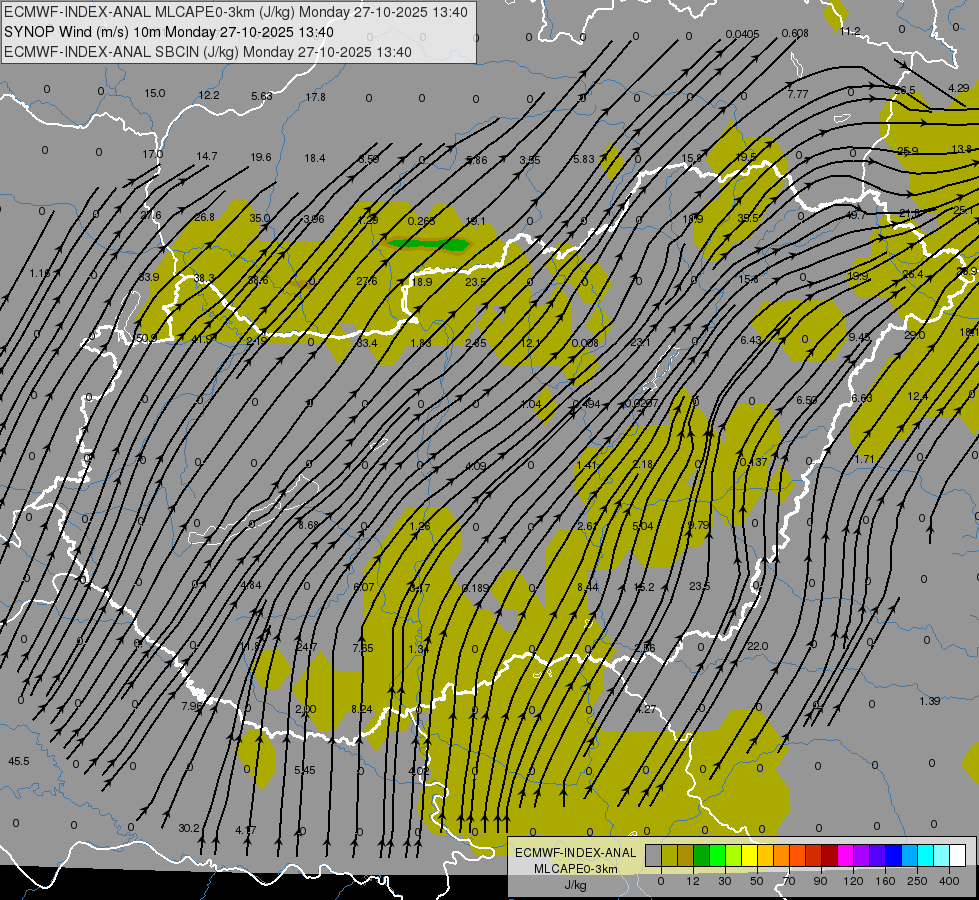The image size is (979, 900).
Task: Click the map value '12.4'
Action: (918, 396)
